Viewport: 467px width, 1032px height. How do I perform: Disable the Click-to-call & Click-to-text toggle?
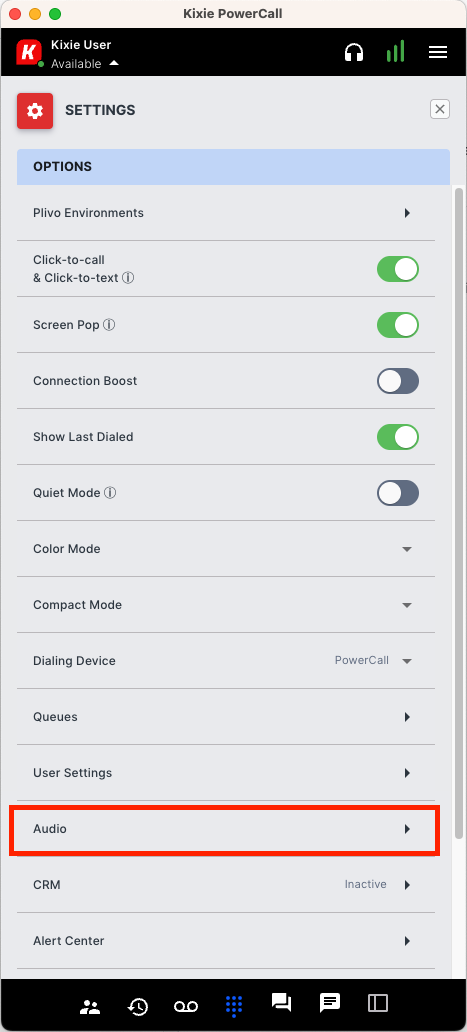pos(398,269)
